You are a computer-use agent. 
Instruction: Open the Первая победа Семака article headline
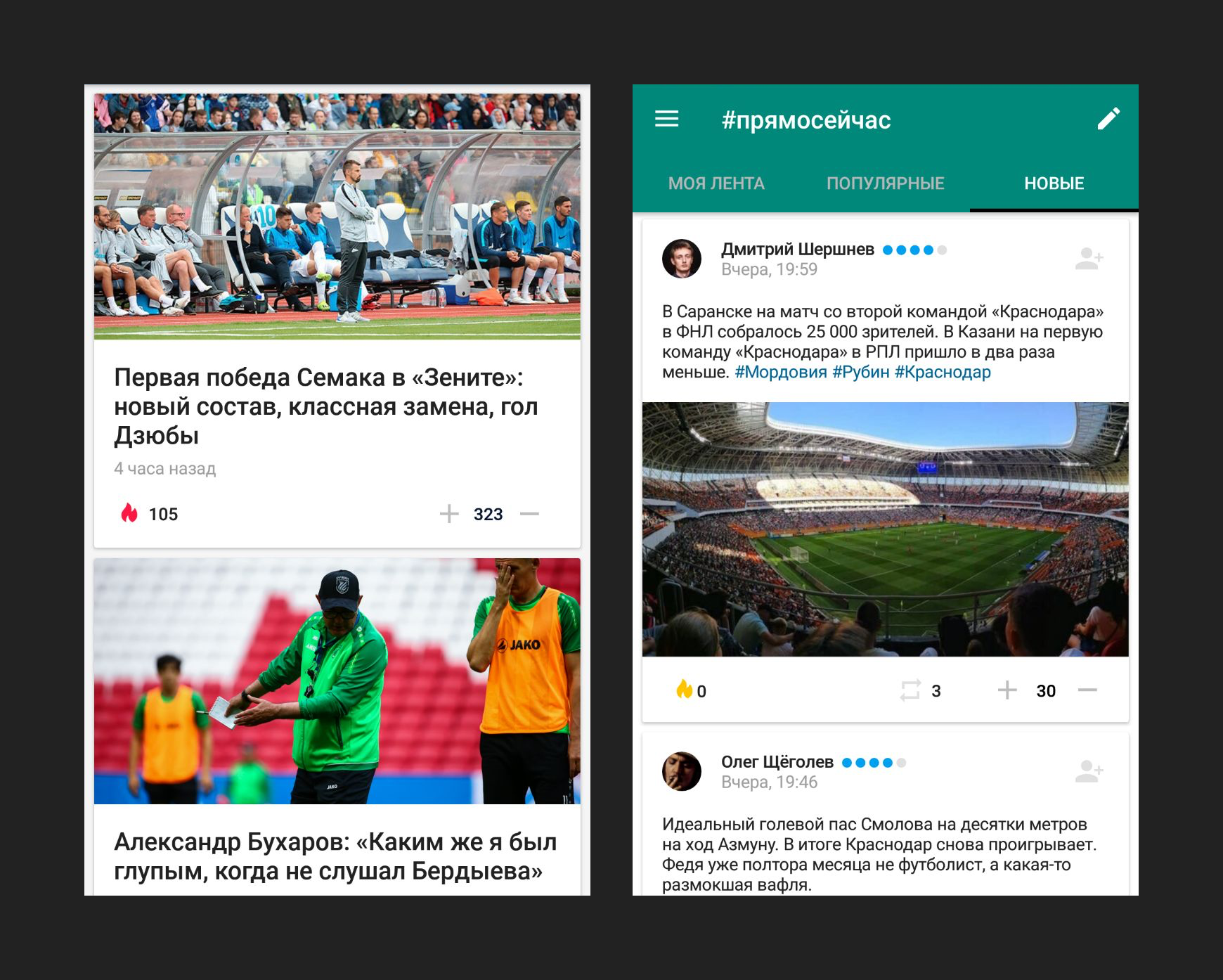326,406
